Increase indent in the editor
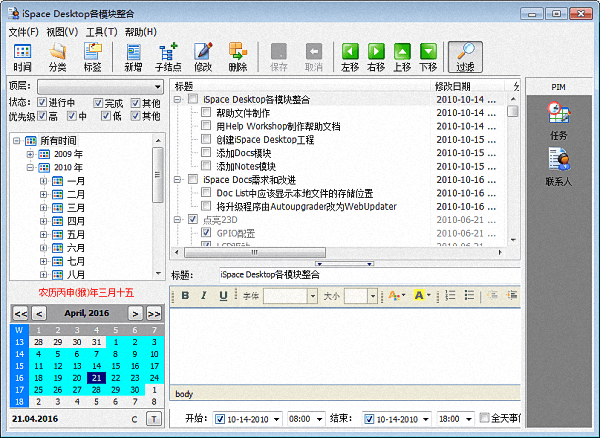The width and height of the screenshot is (600, 438). [512, 295]
